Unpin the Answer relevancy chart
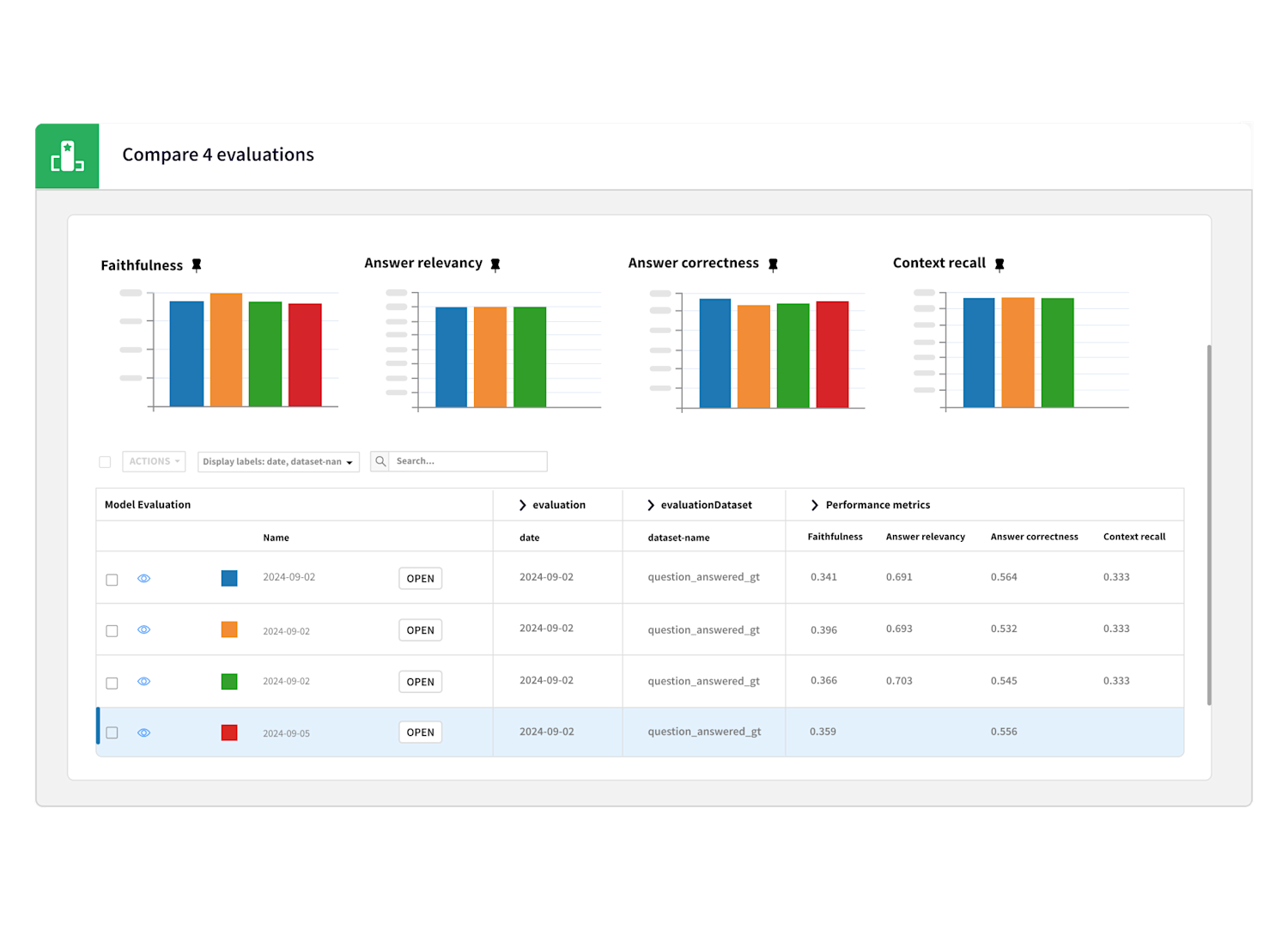The image size is (1288, 930). click(495, 264)
